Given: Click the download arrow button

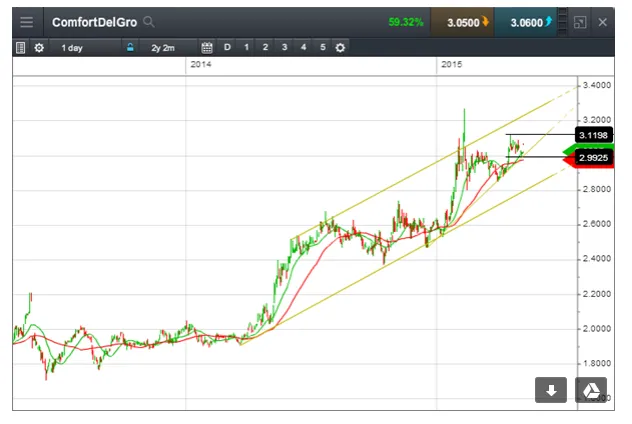Looking at the screenshot, I should (x=550, y=390).
